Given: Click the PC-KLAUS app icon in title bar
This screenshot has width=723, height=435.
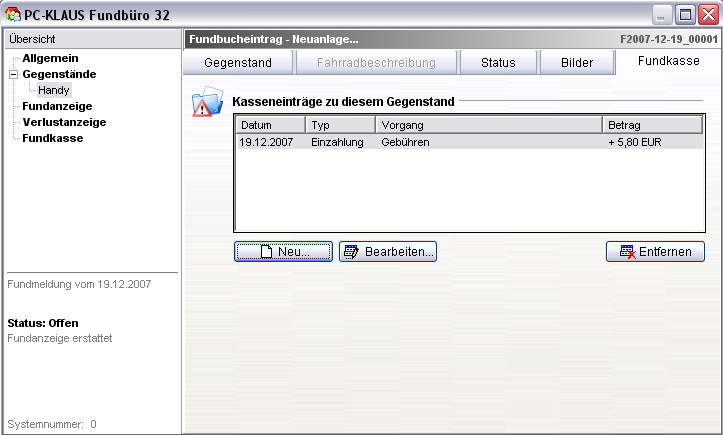Looking at the screenshot, I should [12, 14].
